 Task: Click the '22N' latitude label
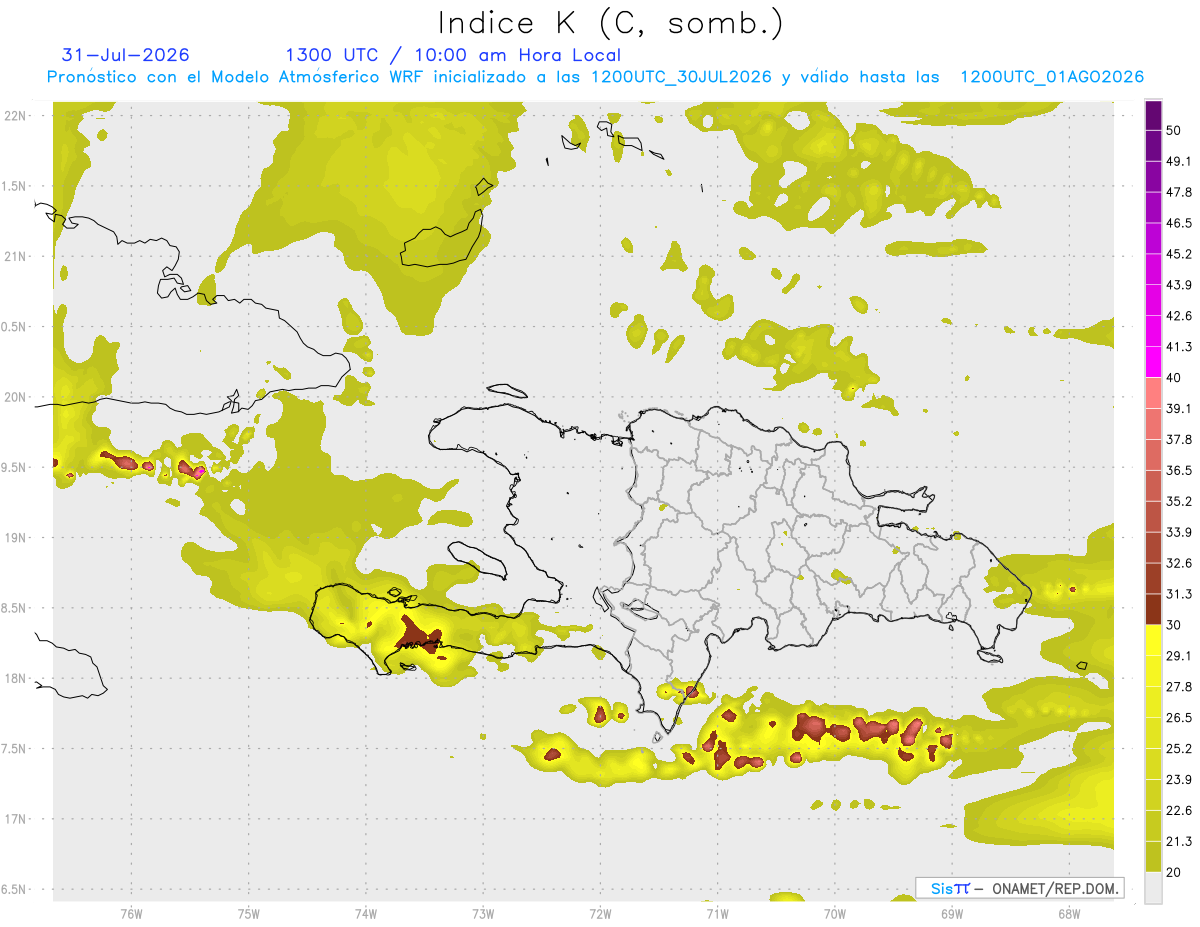pos(16,116)
